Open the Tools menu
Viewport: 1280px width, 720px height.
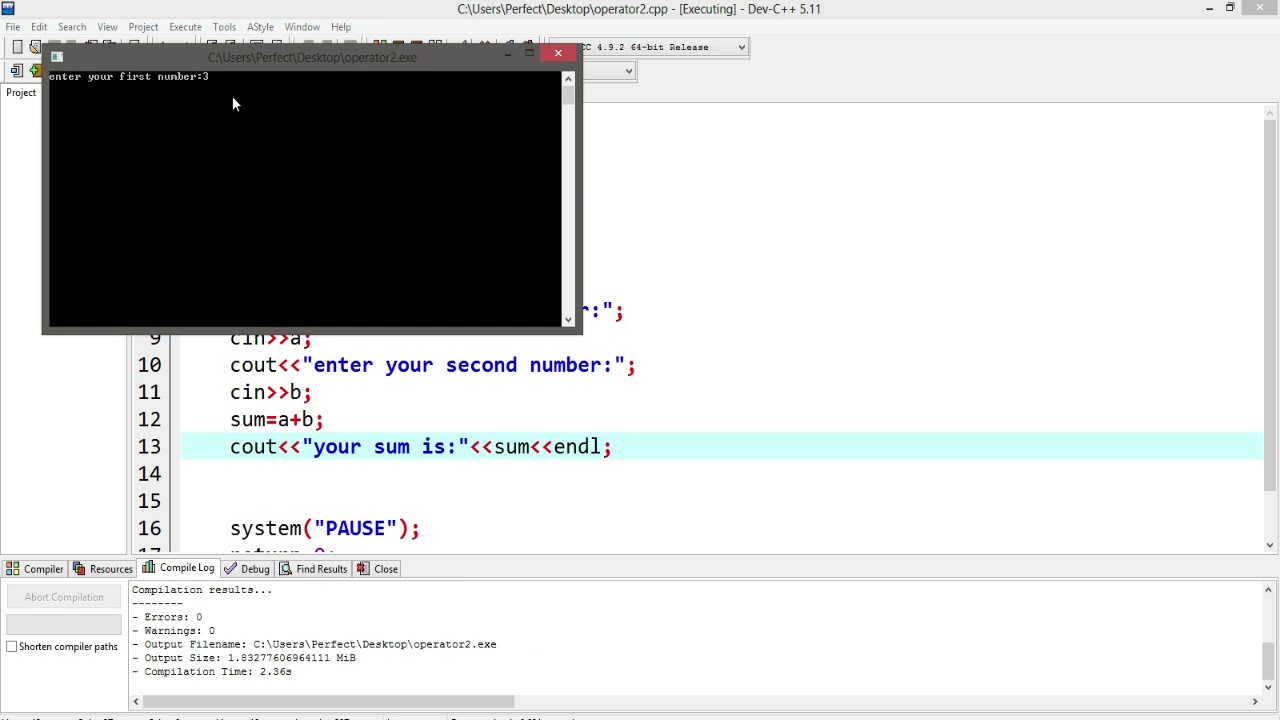click(224, 27)
